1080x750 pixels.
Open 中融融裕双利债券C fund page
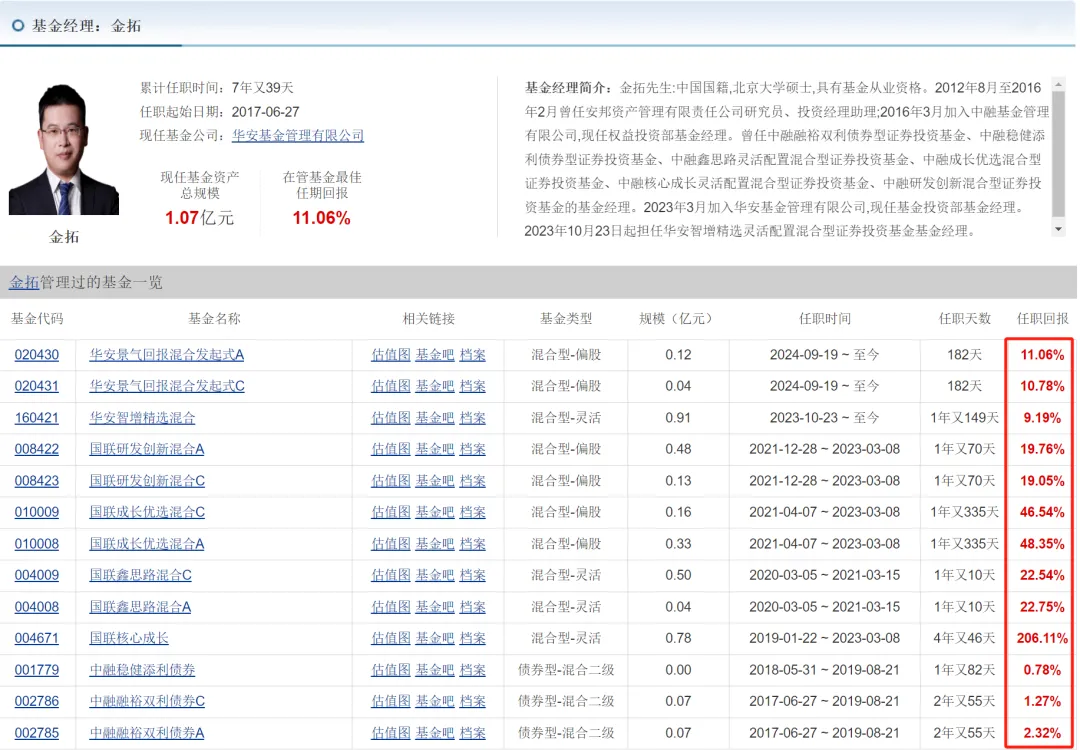[147, 701]
